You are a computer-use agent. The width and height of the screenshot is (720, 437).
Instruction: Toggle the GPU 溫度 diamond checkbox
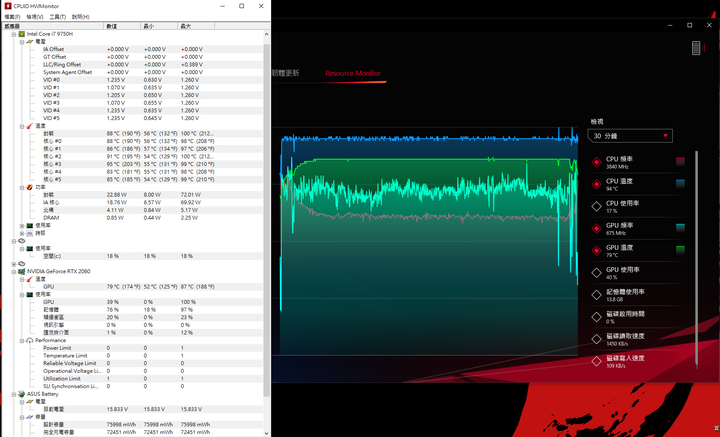[x=596, y=251]
